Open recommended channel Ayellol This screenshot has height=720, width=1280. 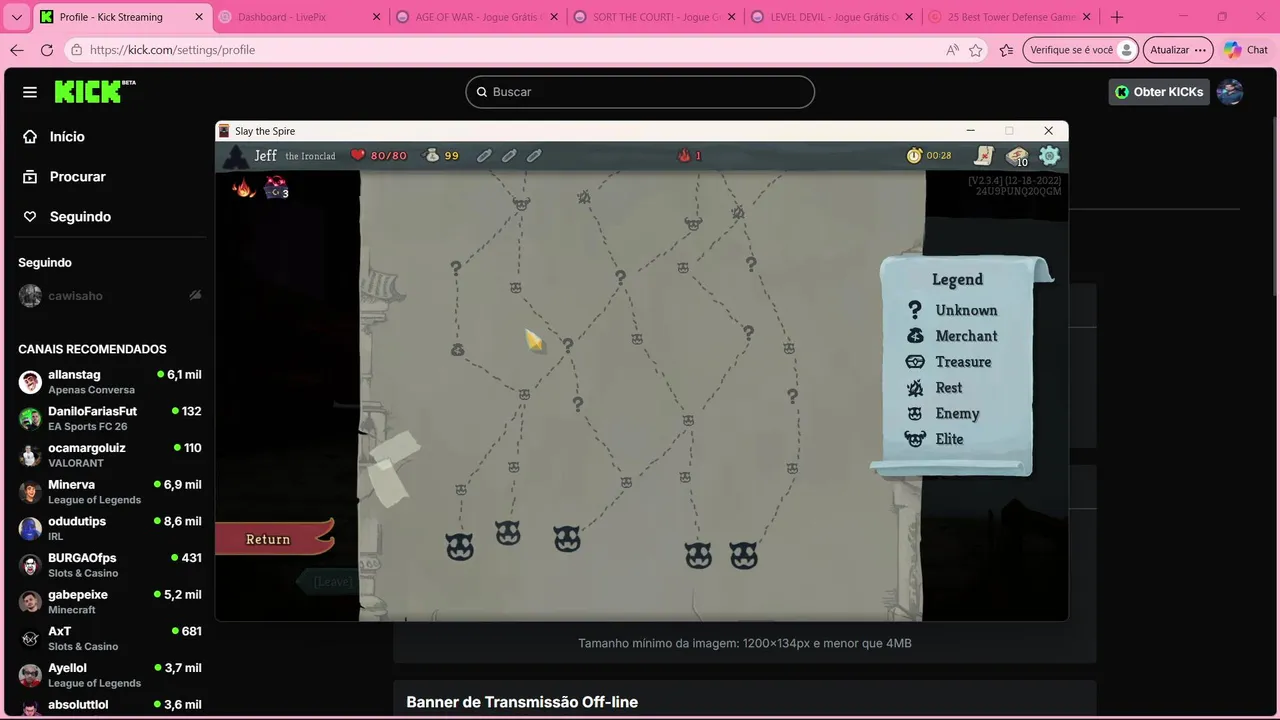110,675
